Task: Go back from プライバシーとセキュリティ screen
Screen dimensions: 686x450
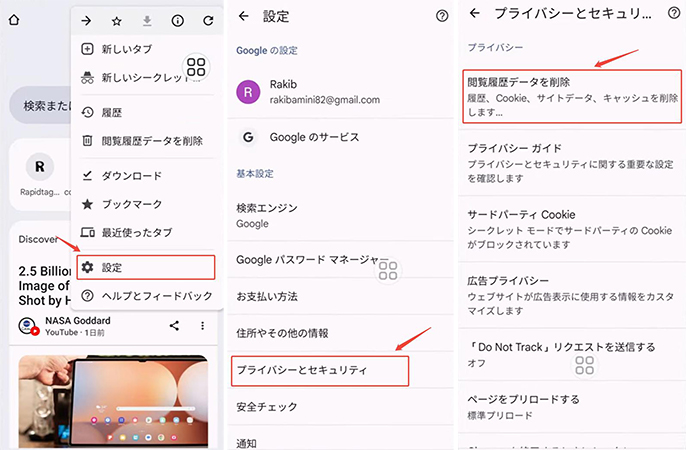Action: pyautogui.click(x=475, y=13)
